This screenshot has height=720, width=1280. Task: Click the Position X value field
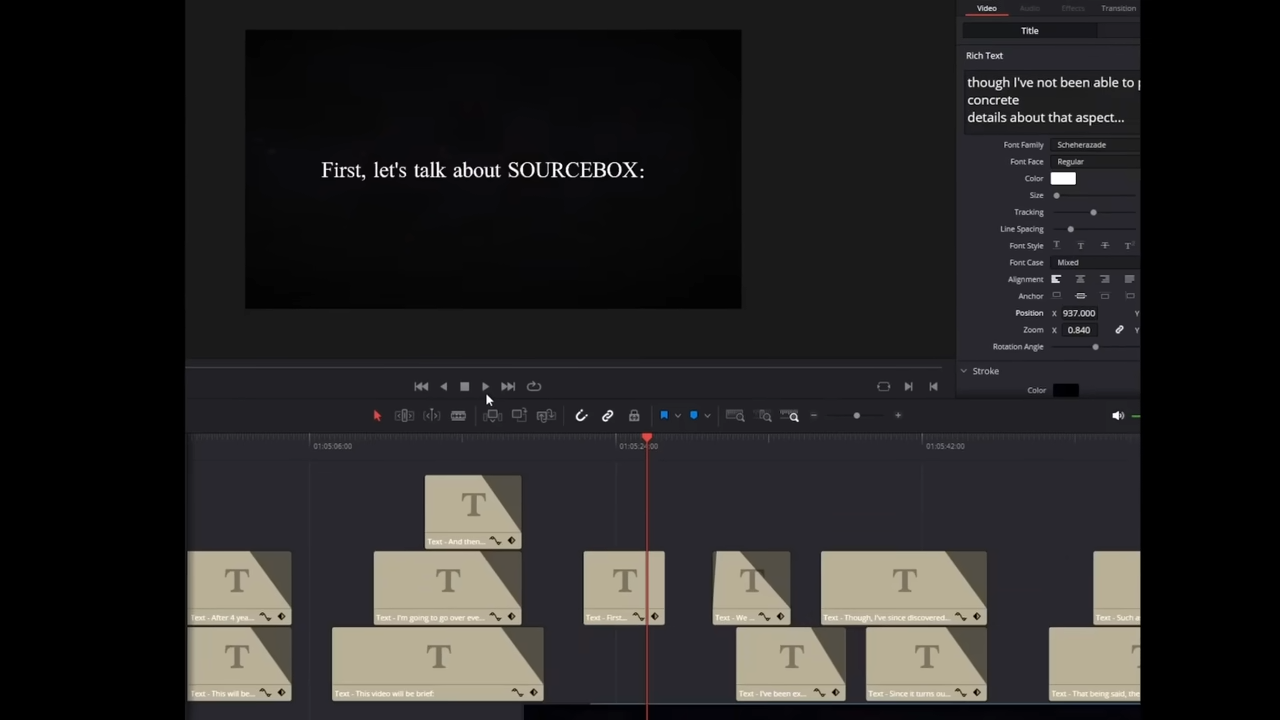click(x=1079, y=313)
